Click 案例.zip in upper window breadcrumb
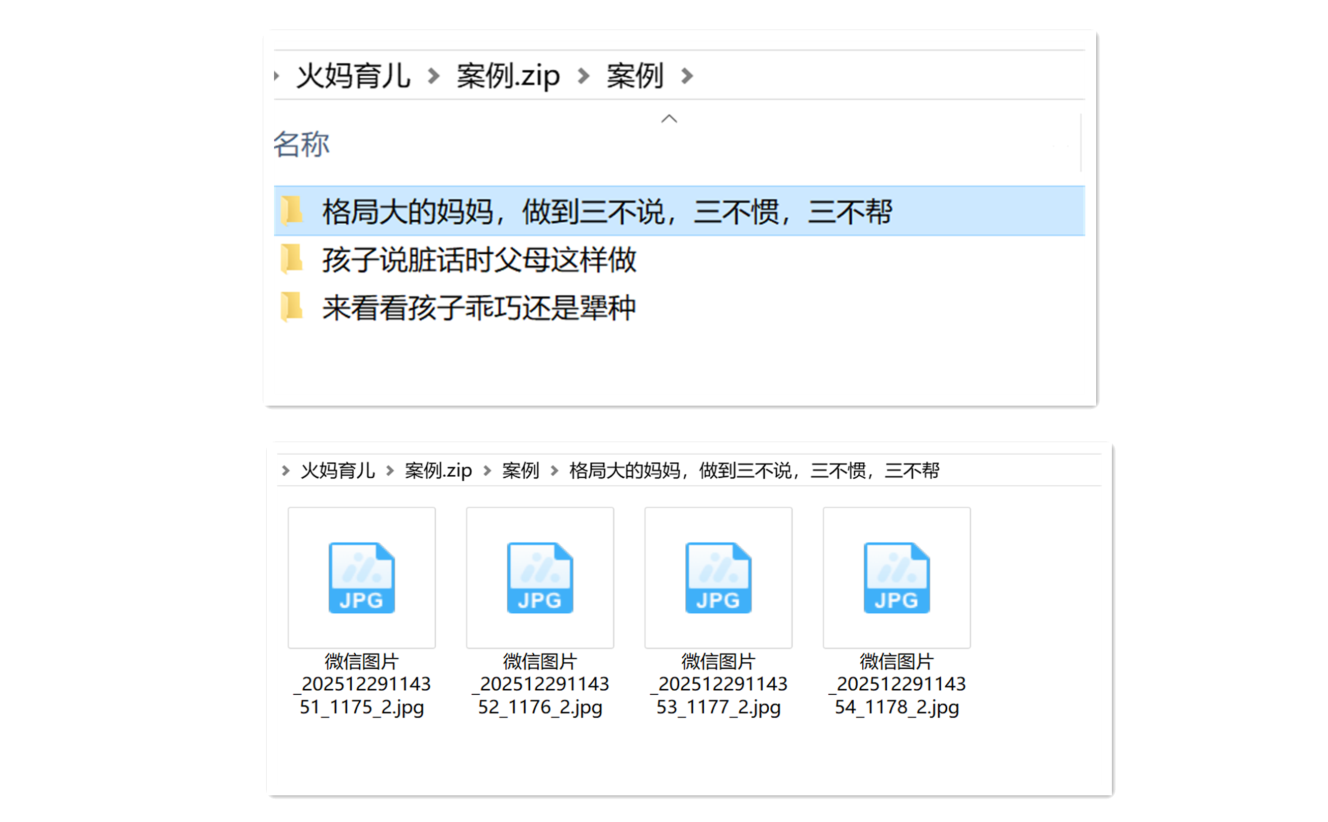This screenshot has width=1328, height=822. [x=508, y=76]
